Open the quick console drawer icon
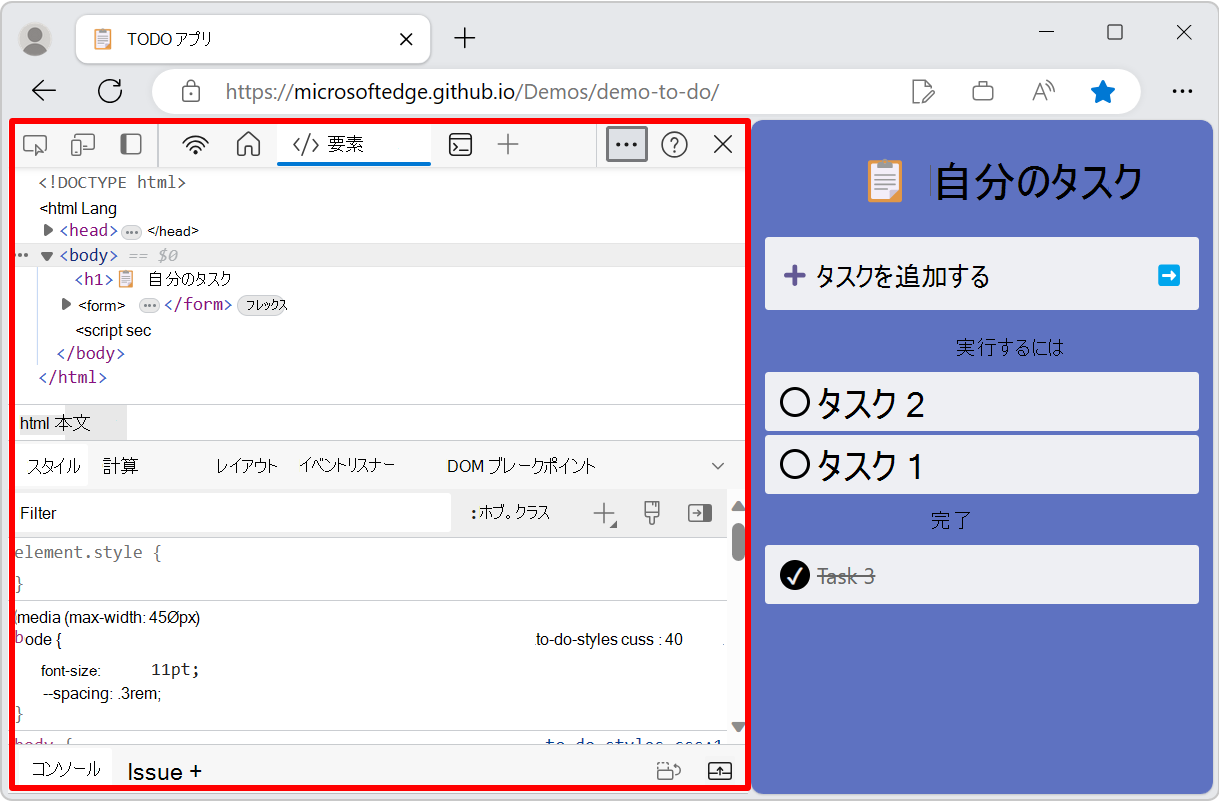This screenshot has width=1219, height=801. point(459,144)
